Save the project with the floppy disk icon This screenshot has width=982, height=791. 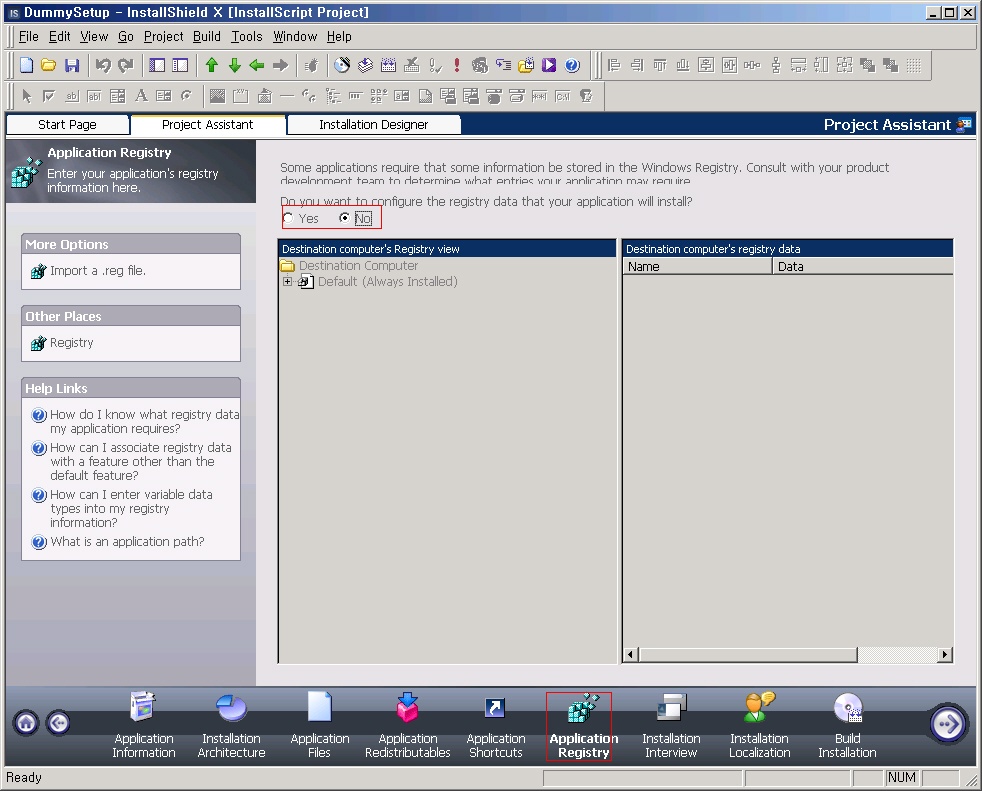click(72, 65)
